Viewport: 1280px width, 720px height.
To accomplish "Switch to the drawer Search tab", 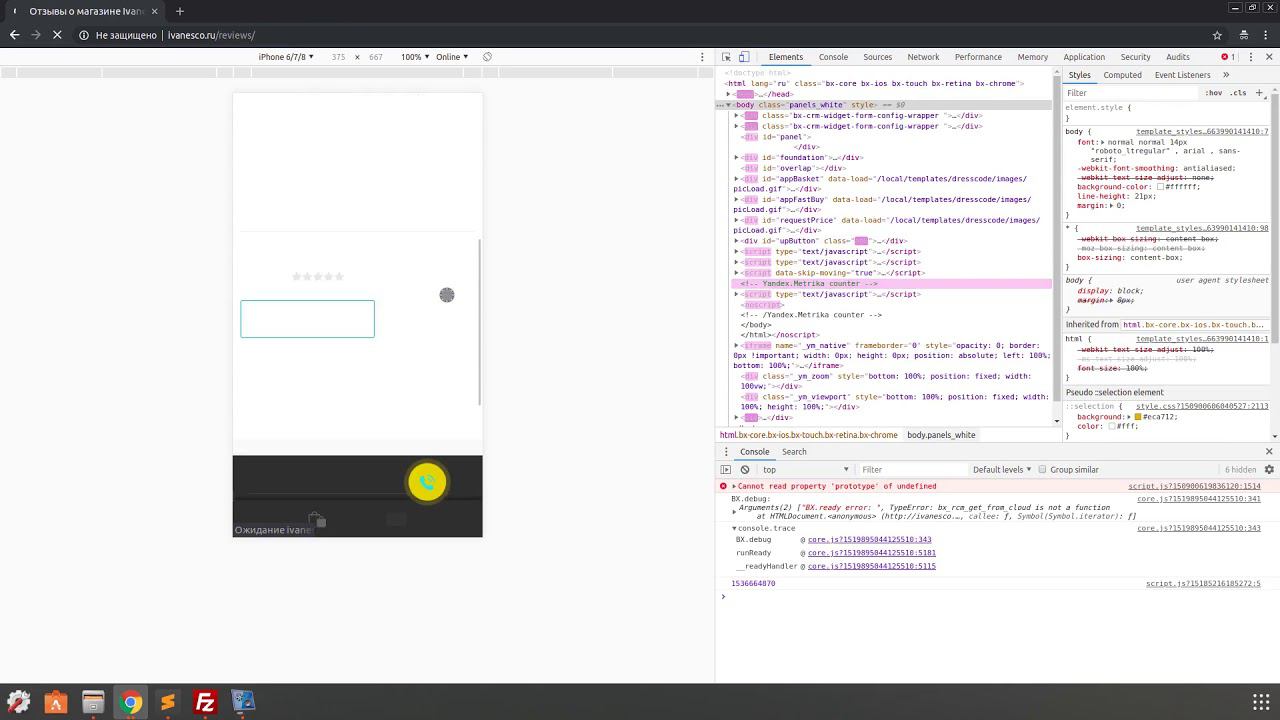I will click(794, 452).
